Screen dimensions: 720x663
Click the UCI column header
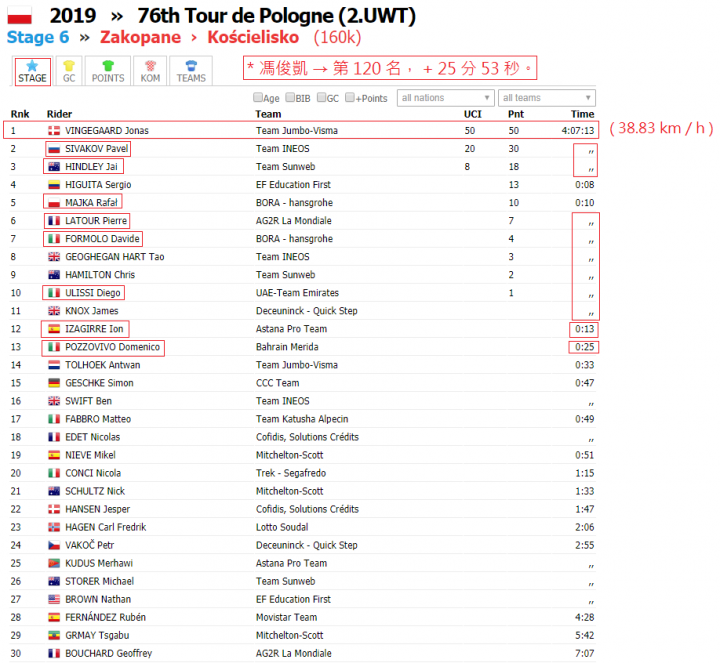(472, 114)
